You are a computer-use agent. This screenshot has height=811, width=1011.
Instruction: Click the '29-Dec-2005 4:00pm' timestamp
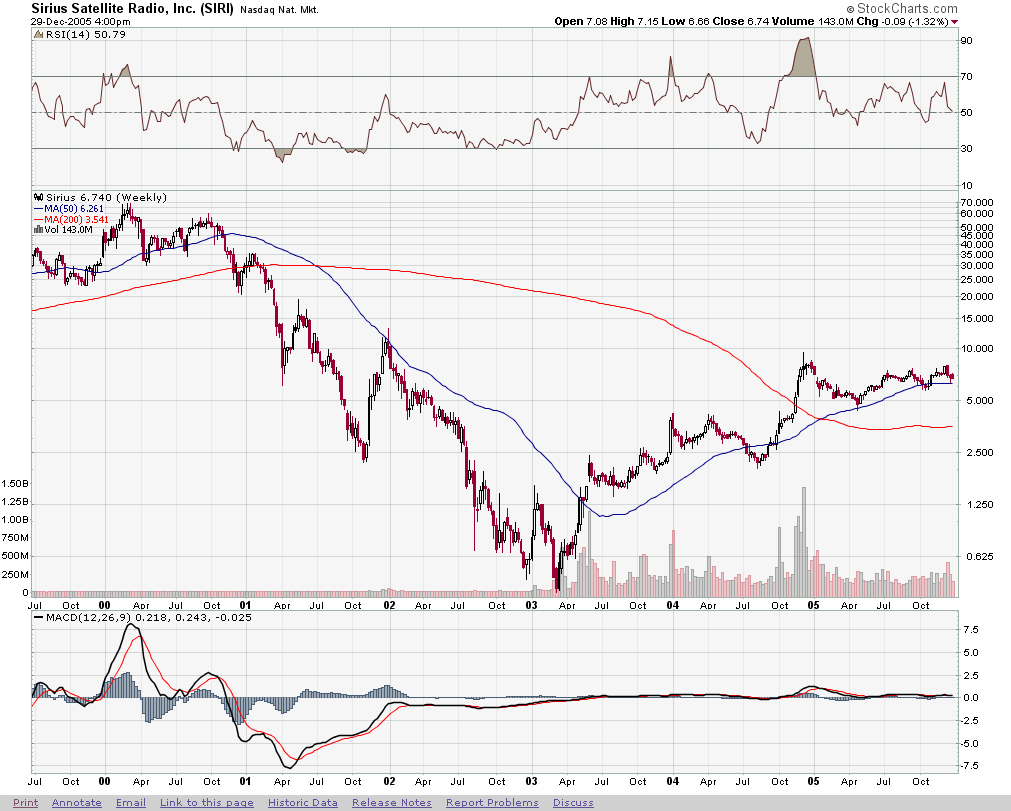pyautogui.click(x=81, y=21)
